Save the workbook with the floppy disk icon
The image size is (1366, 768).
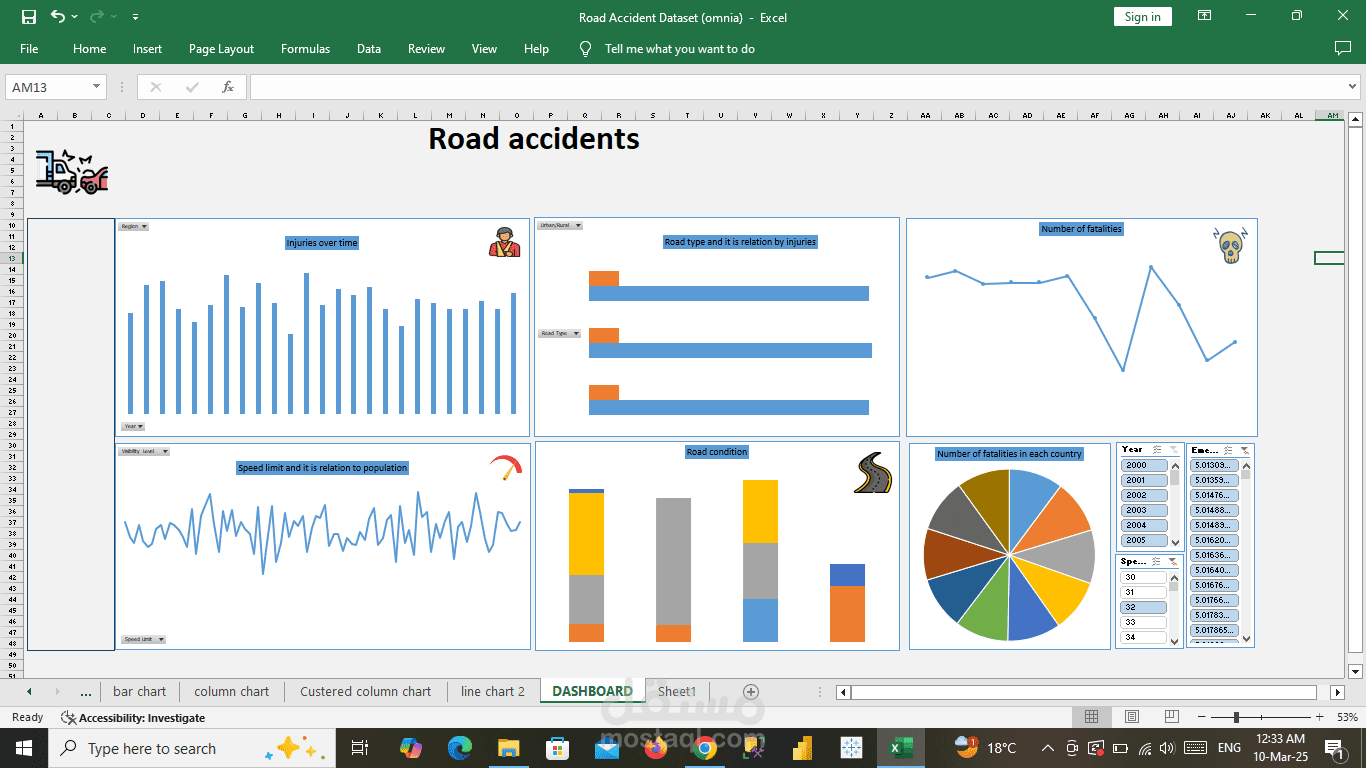[29, 16]
